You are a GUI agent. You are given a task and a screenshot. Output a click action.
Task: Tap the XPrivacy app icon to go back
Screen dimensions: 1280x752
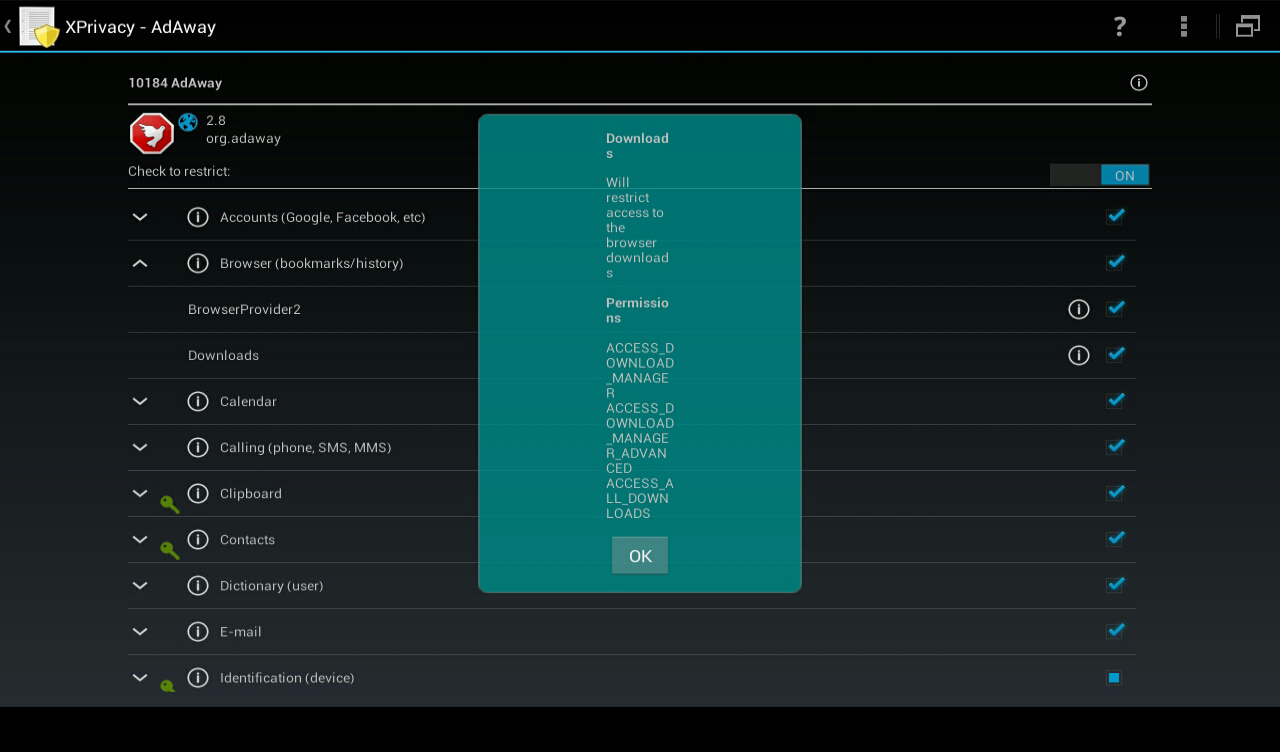(39, 27)
